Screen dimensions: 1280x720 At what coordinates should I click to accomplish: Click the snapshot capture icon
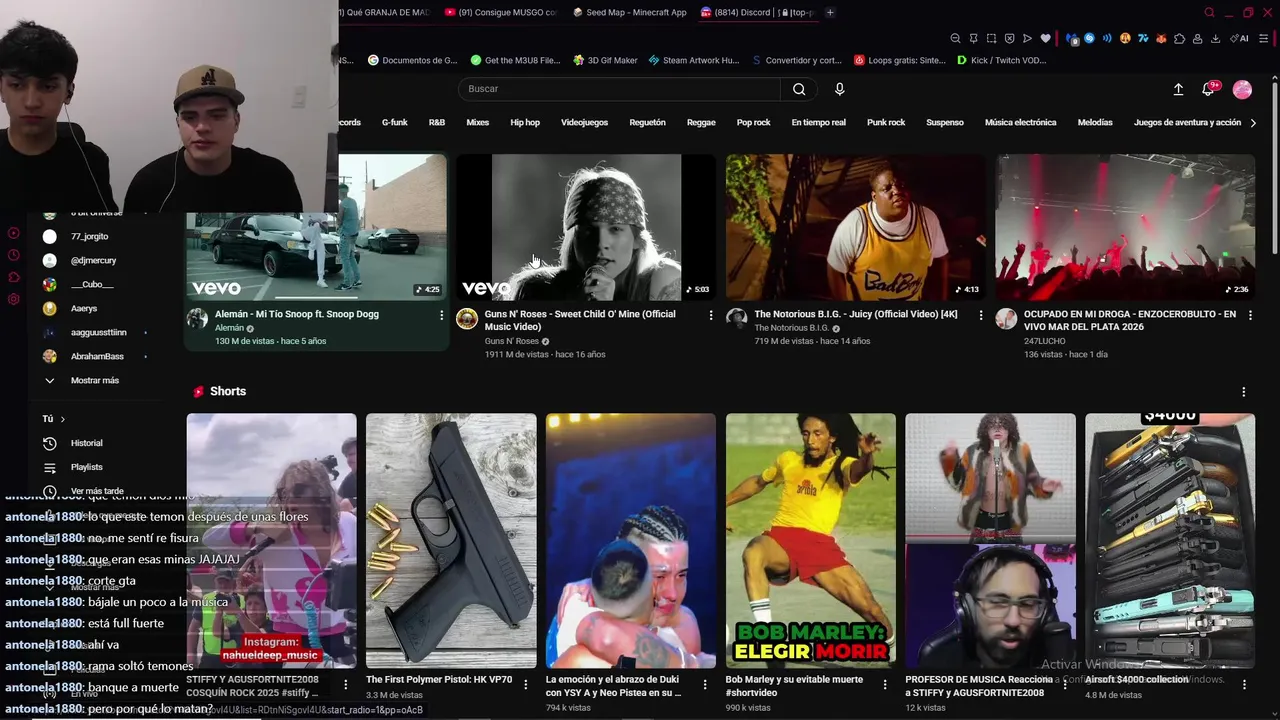(991, 38)
